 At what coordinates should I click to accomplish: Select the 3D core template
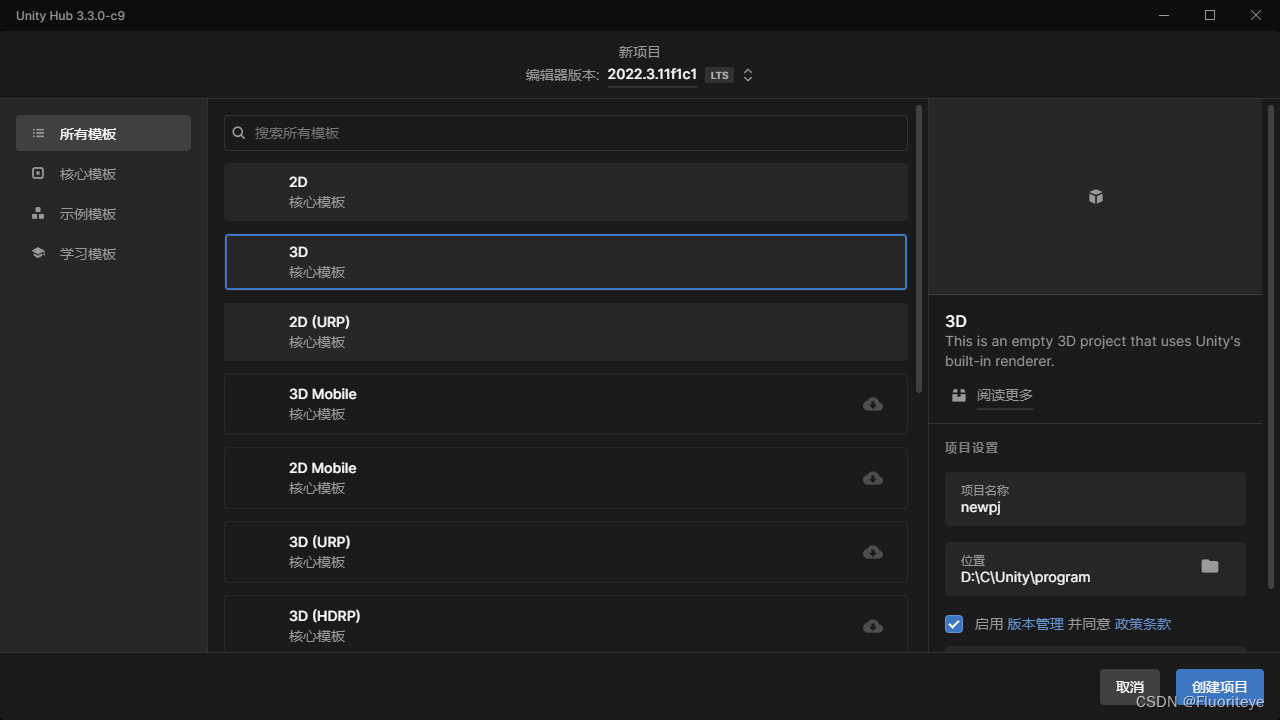566,262
